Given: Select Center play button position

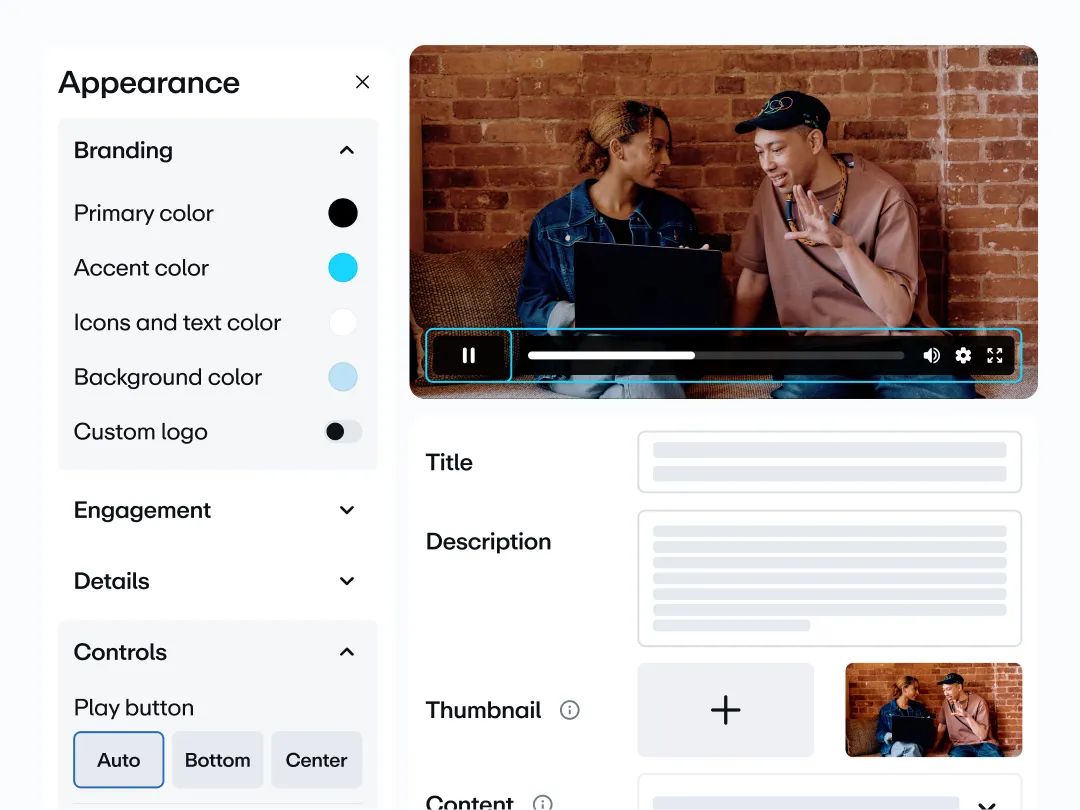Looking at the screenshot, I should [x=316, y=760].
